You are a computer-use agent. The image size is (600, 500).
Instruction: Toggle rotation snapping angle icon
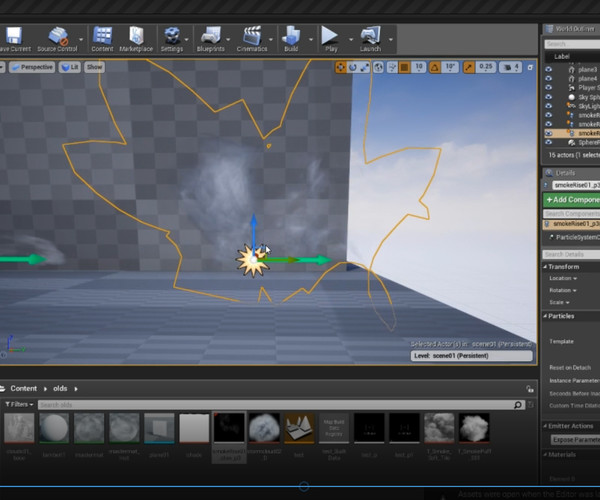click(x=435, y=67)
